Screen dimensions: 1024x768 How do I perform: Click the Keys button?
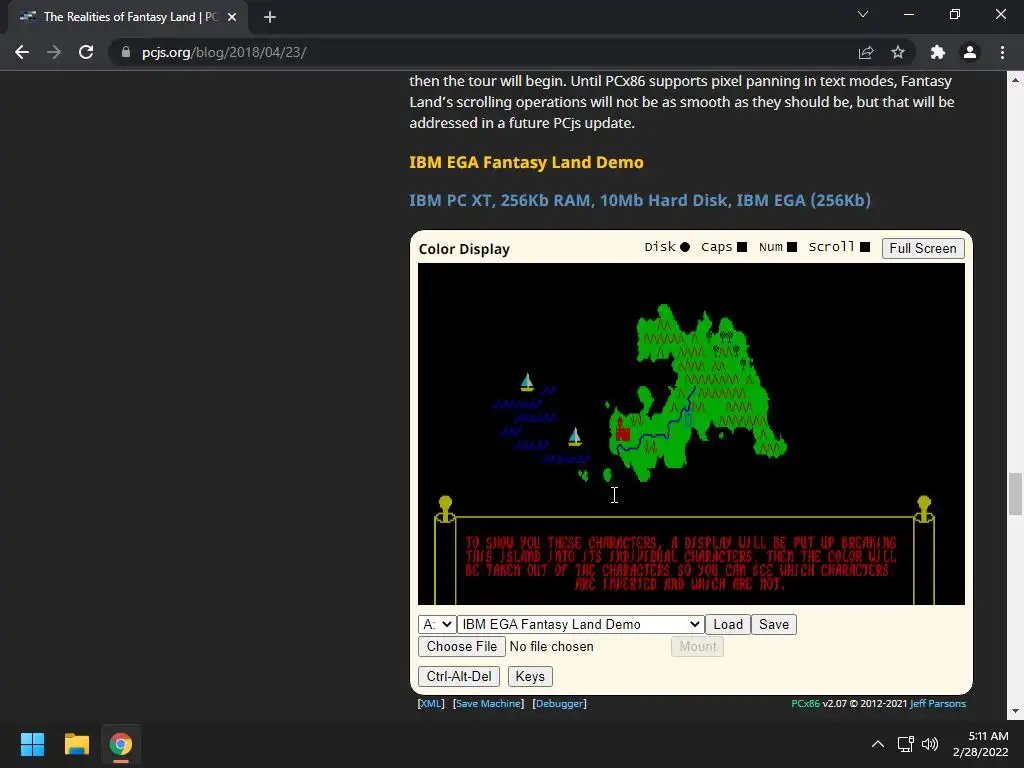(x=530, y=677)
